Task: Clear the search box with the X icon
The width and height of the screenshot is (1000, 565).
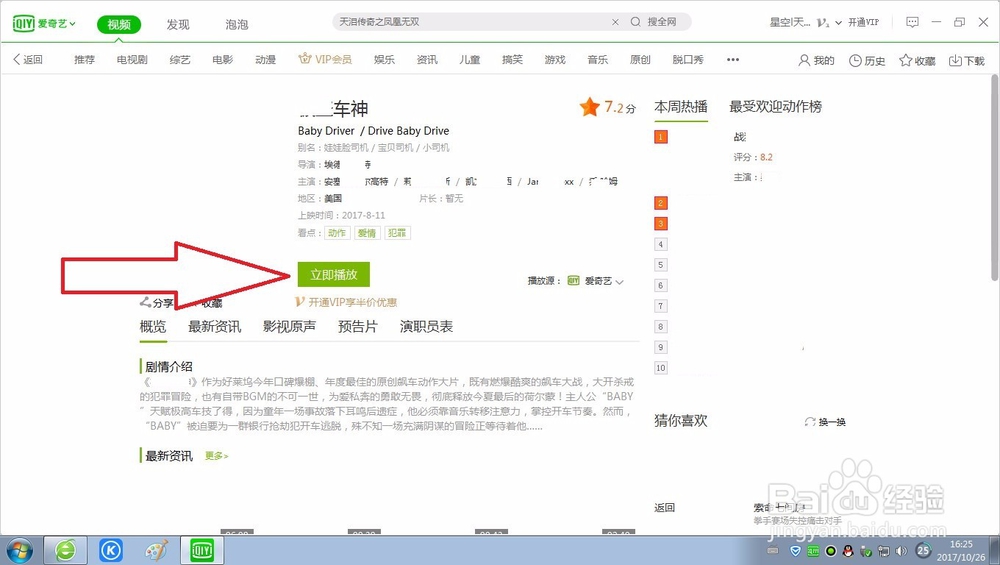Action: (x=615, y=22)
